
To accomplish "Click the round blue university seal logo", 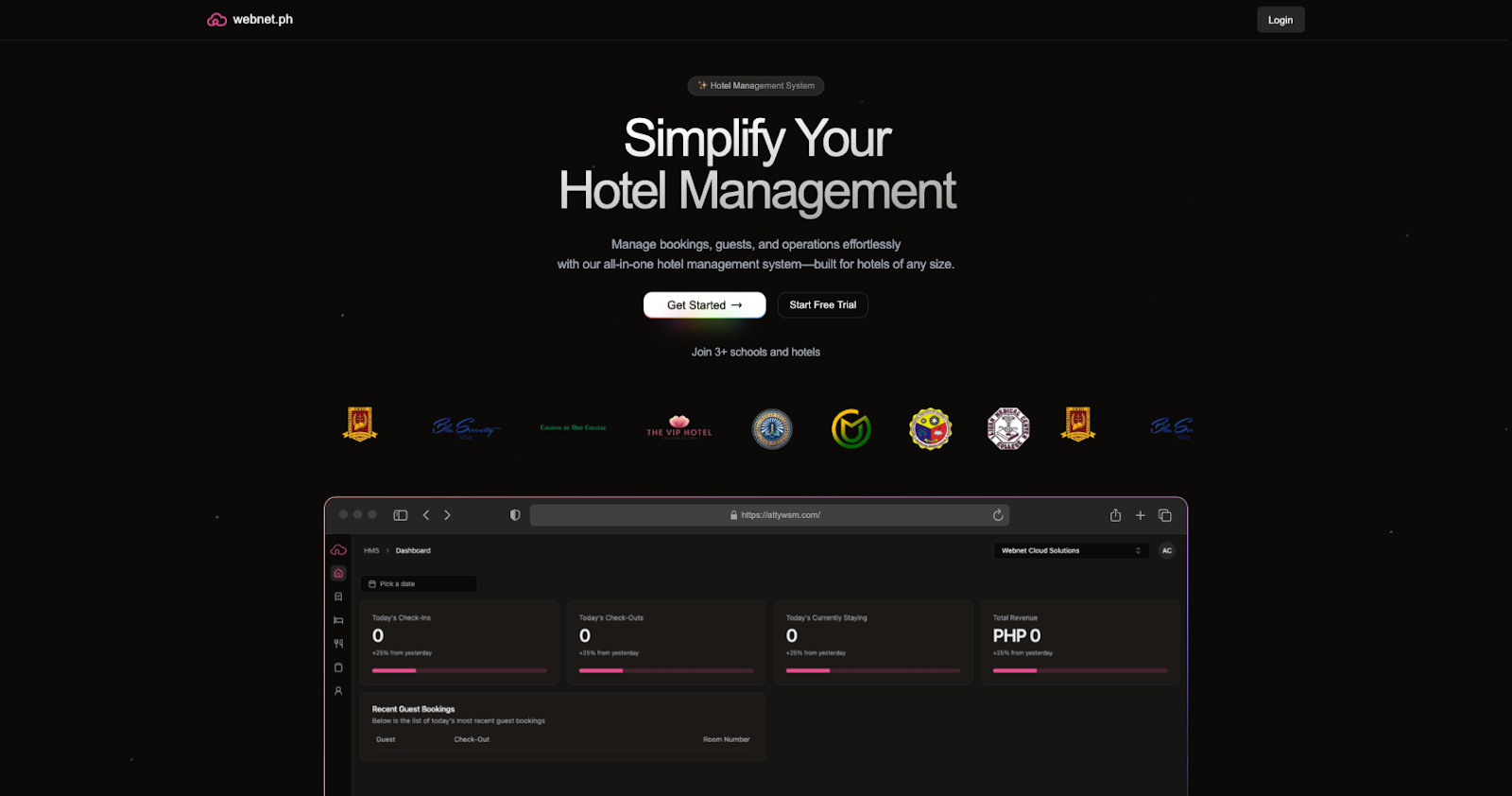I will point(772,429).
